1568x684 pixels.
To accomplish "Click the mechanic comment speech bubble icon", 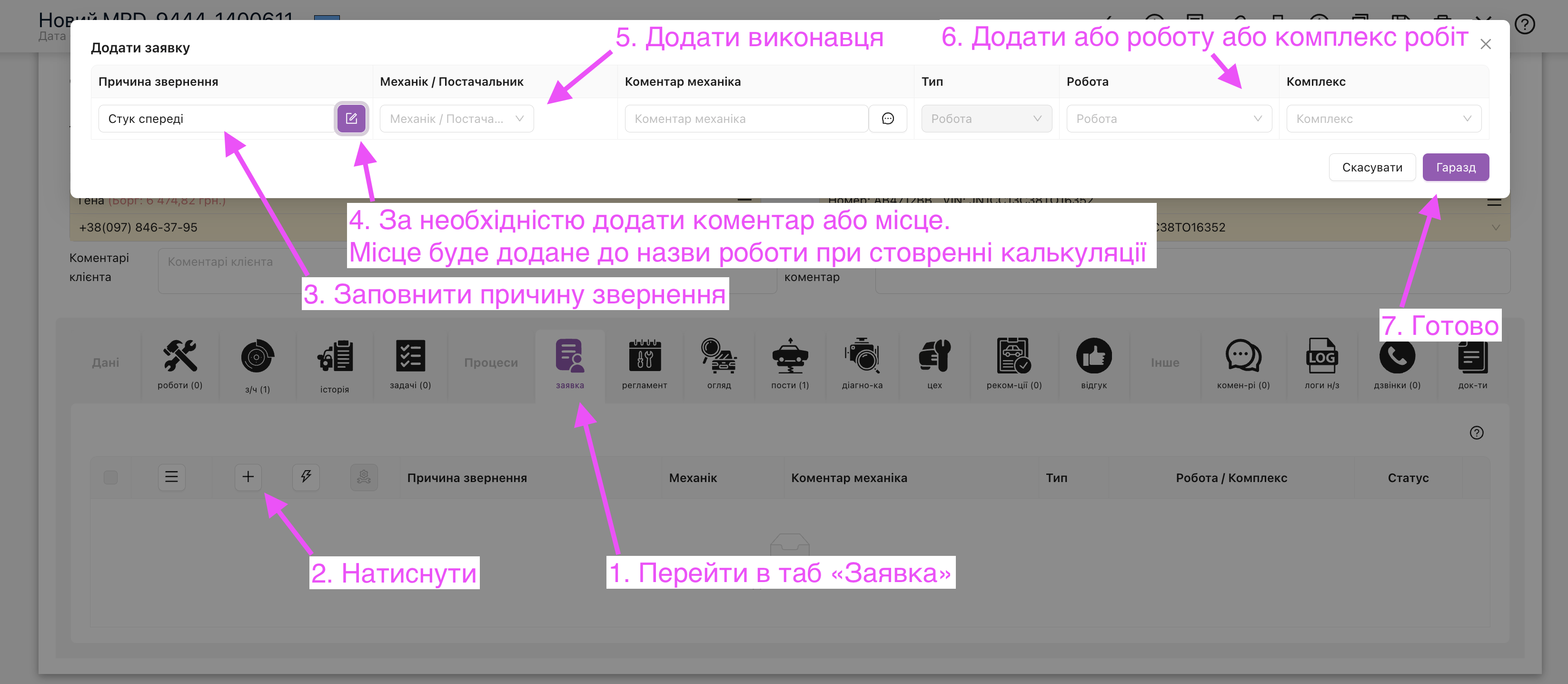I will click(x=887, y=118).
